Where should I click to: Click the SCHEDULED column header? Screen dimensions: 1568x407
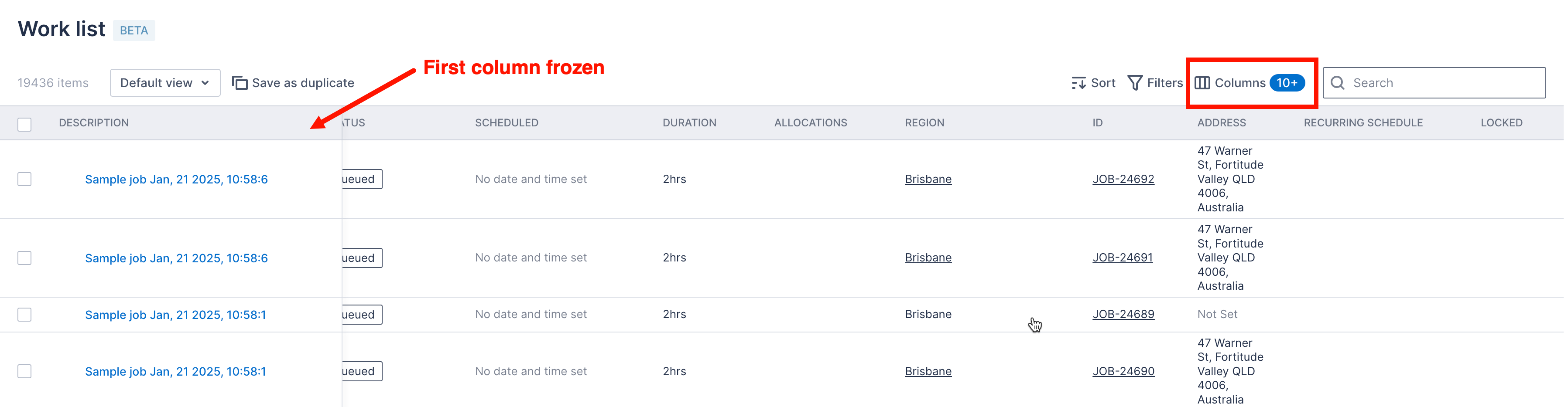tap(507, 122)
